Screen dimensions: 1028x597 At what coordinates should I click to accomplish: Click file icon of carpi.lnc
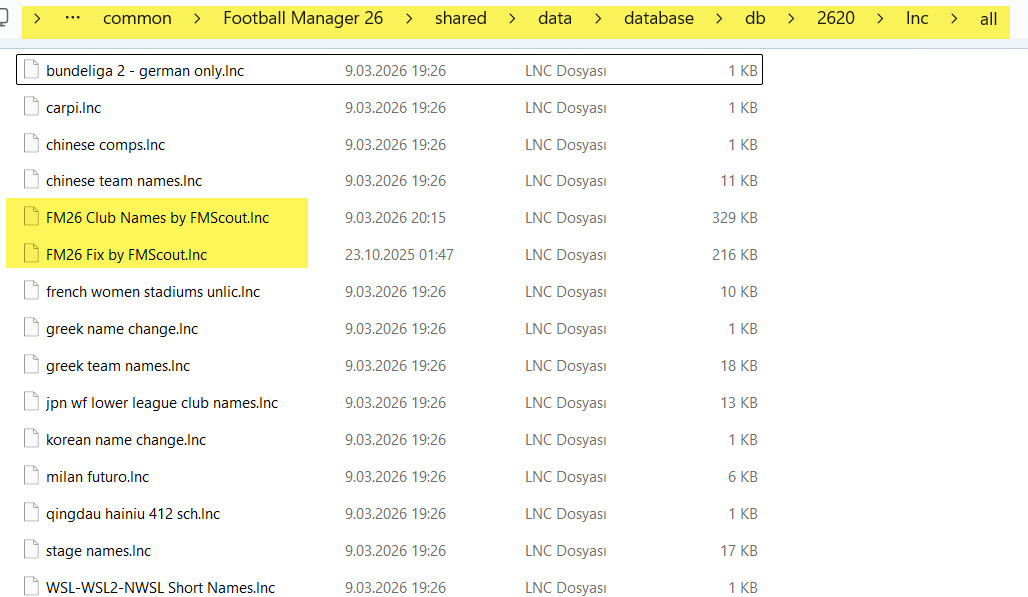coord(30,108)
